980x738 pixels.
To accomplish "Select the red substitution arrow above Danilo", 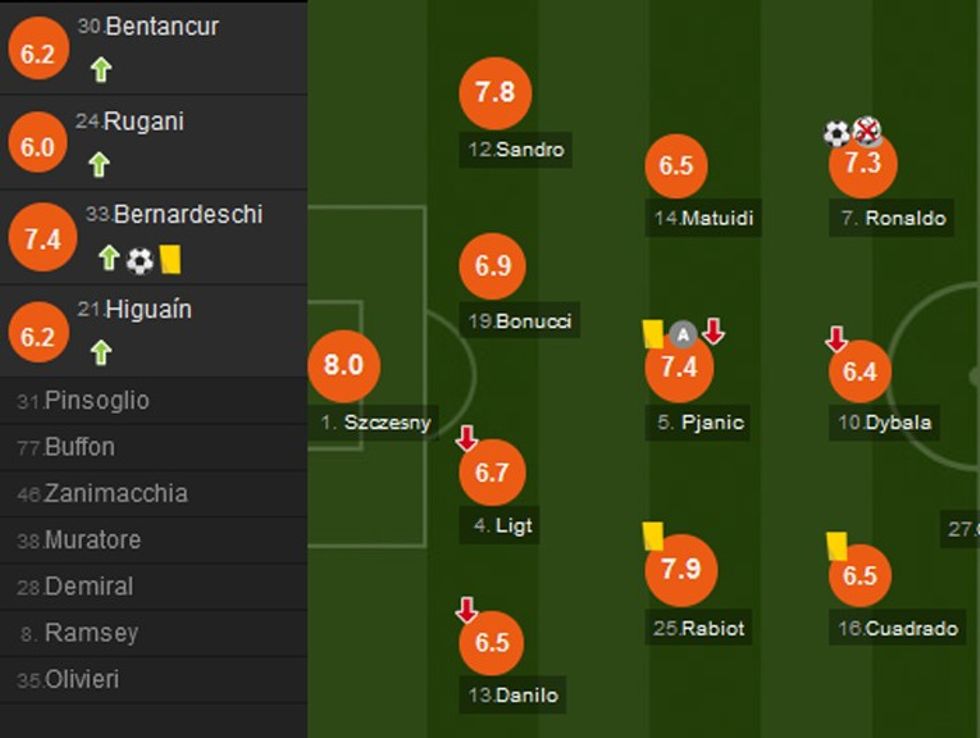I will pos(469,607).
